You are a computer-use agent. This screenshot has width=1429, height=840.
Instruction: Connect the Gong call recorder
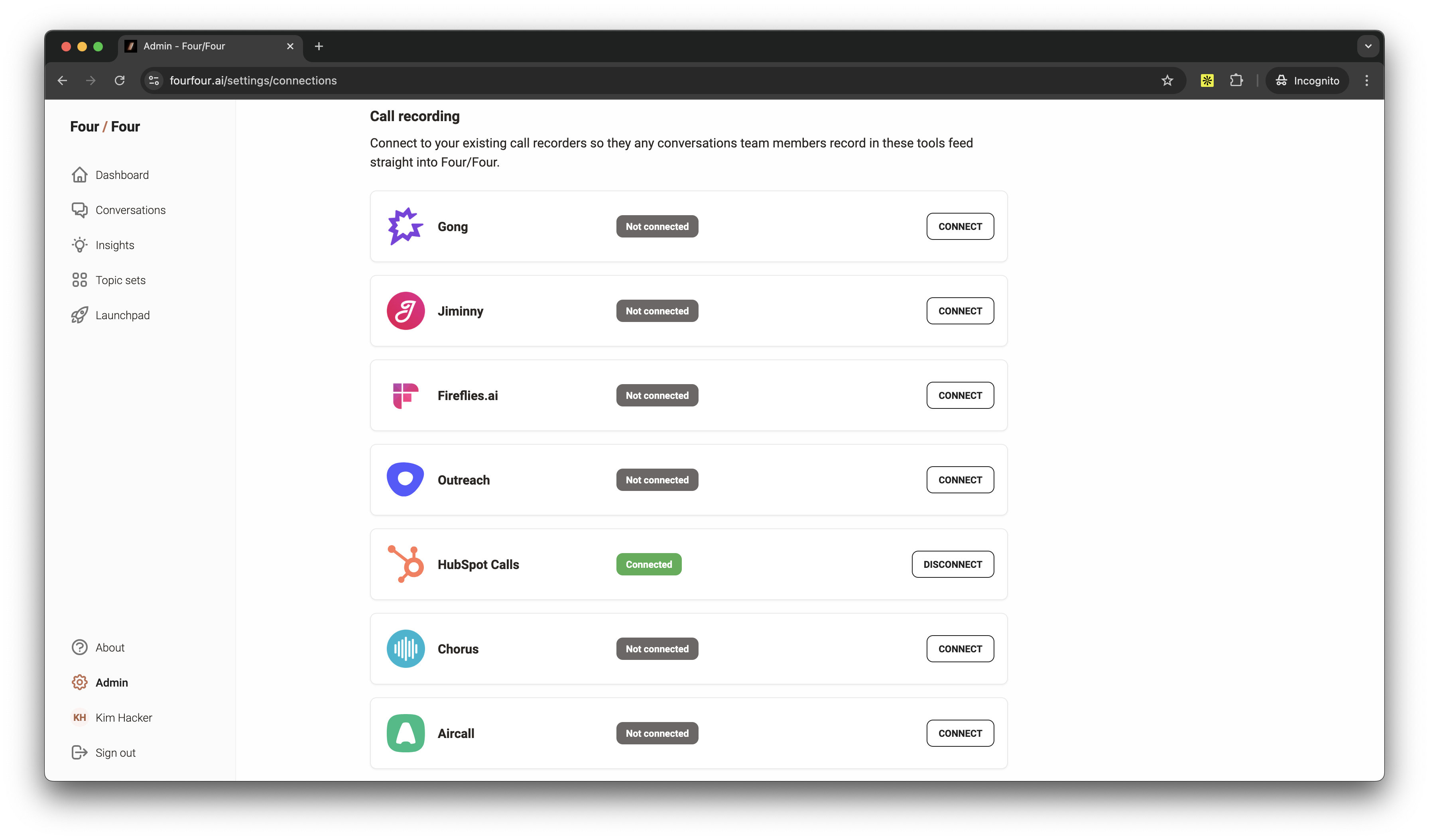point(959,226)
